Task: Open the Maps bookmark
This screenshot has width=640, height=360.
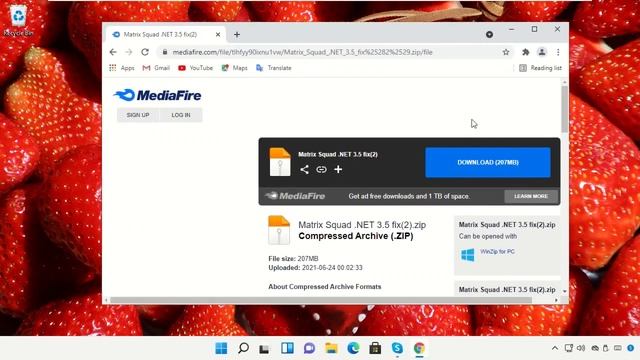Action: tap(234, 68)
